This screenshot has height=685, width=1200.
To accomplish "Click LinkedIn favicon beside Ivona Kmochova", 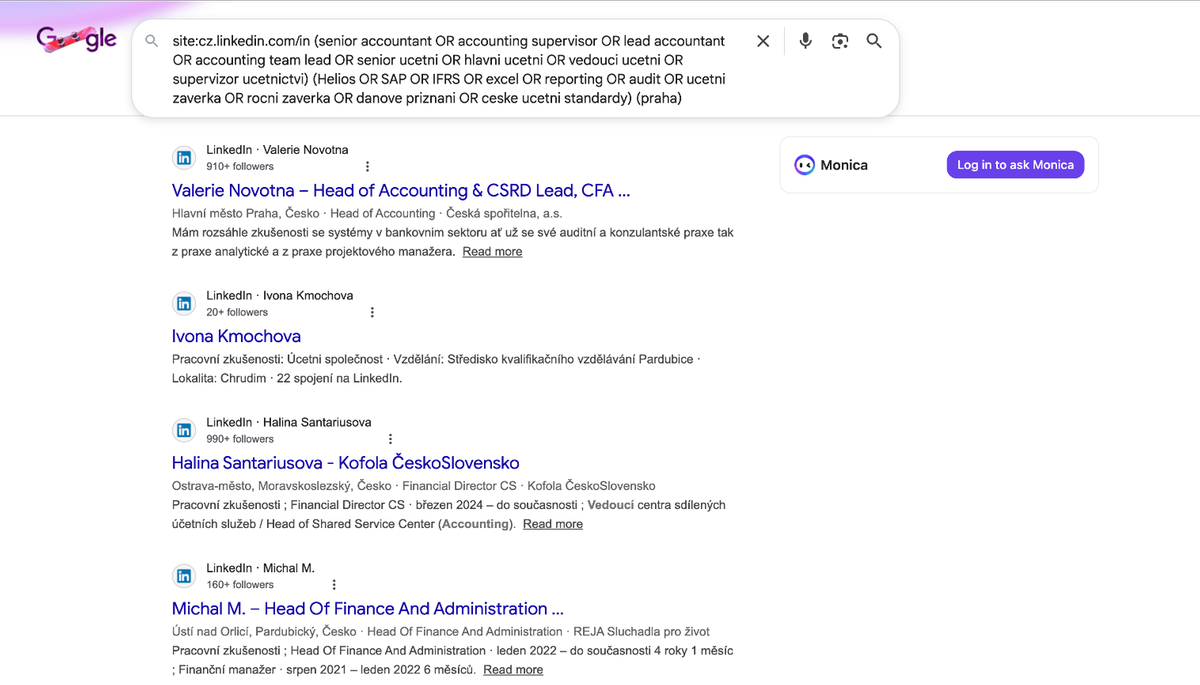I will pyautogui.click(x=184, y=304).
